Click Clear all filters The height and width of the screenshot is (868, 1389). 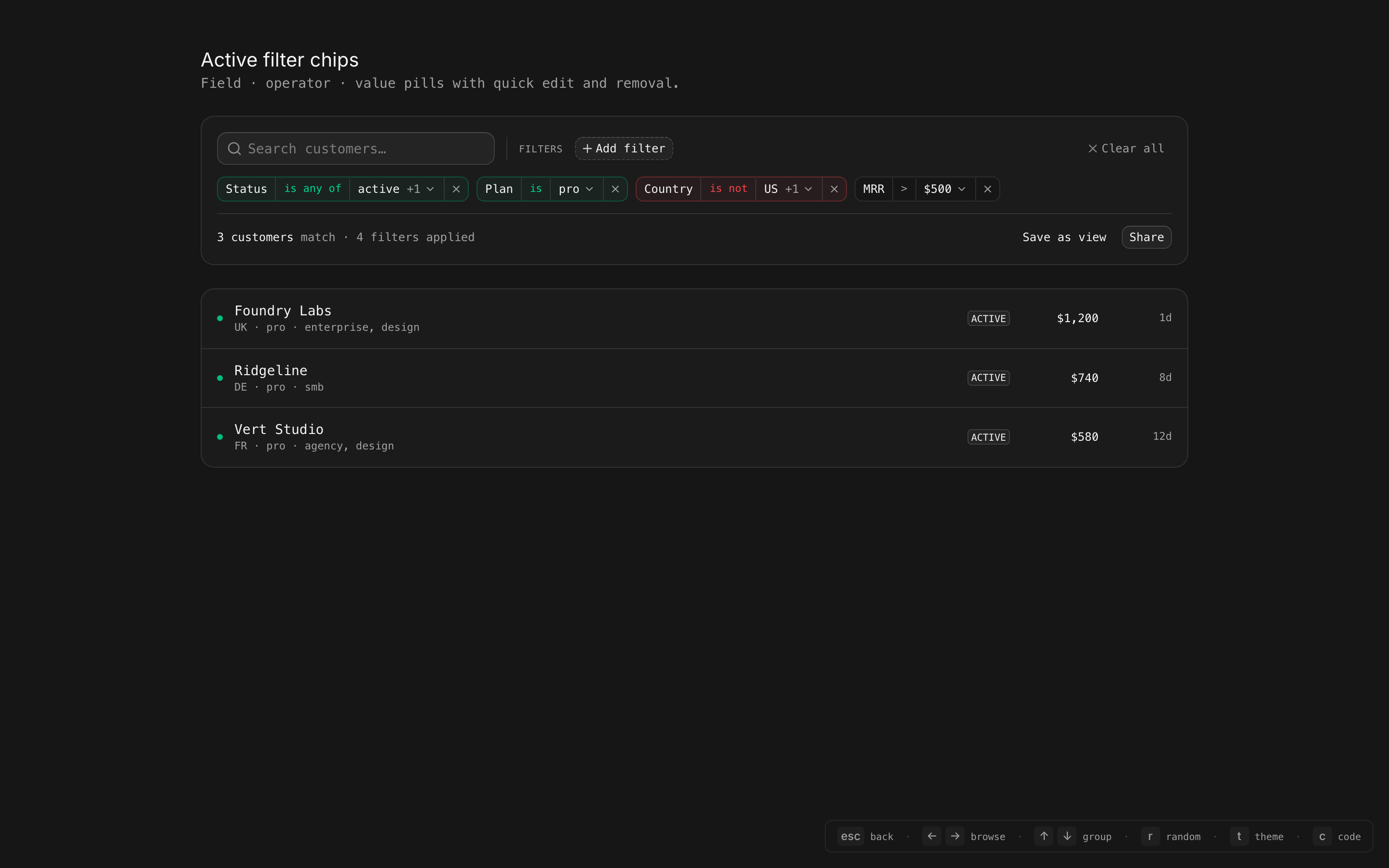pos(1126,149)
